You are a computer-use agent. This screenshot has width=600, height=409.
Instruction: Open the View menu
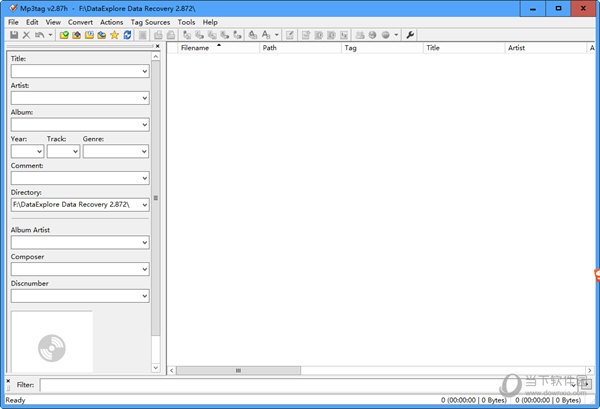click(53, 22)
